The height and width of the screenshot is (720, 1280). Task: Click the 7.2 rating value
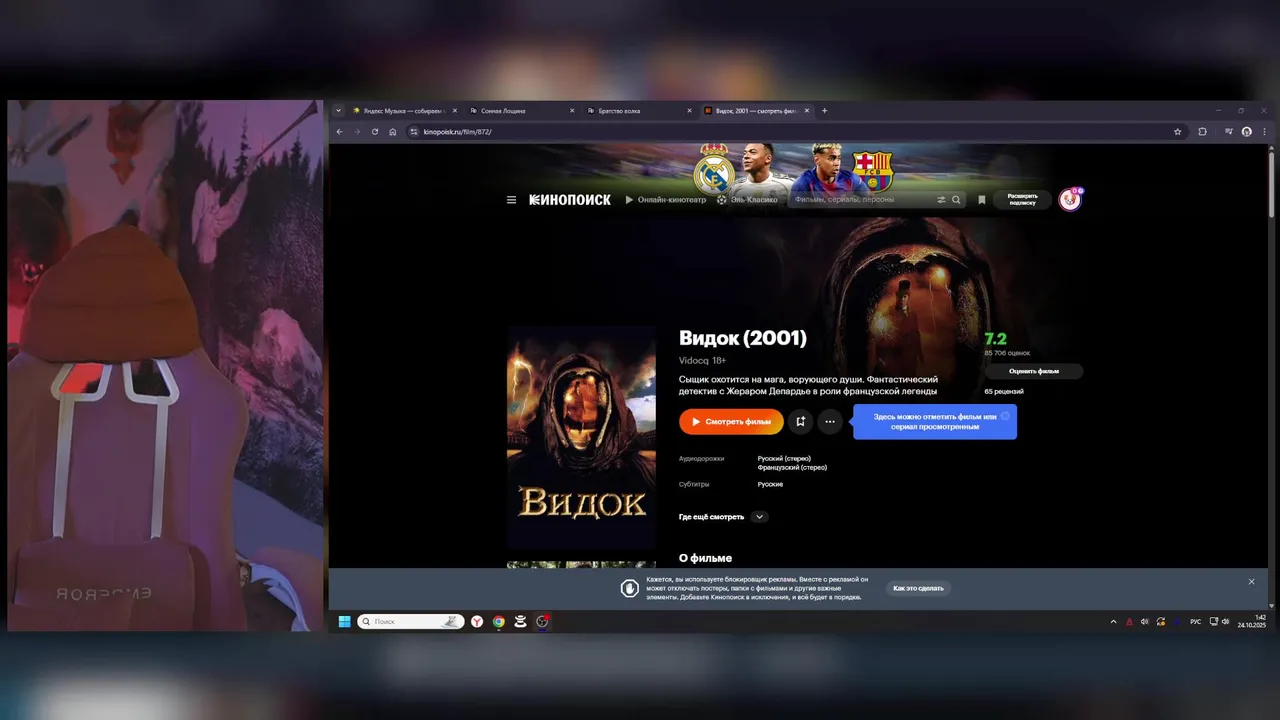coord(995,339)
